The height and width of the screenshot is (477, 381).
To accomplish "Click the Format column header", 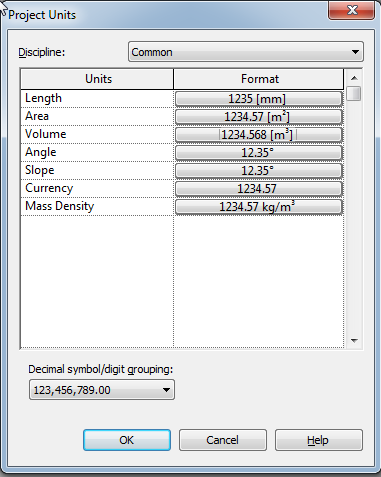I will click(x=259, y=79).
